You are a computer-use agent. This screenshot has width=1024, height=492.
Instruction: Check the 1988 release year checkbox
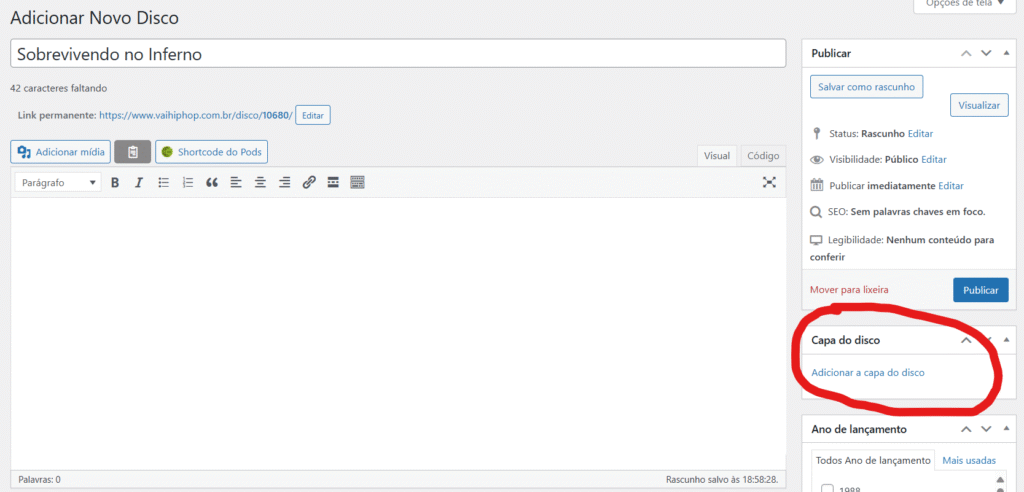pos(828,488)
